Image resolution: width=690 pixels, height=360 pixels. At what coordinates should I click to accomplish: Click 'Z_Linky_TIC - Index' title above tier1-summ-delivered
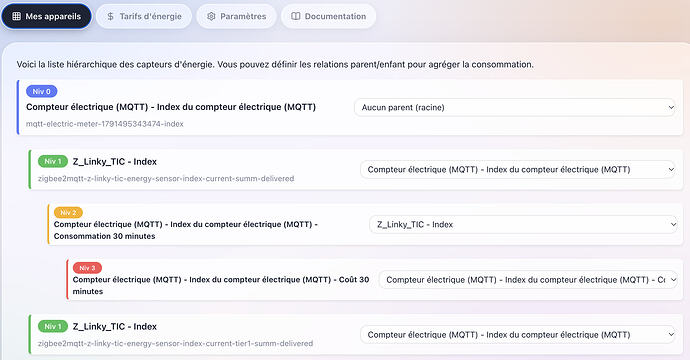click(115, 327)
